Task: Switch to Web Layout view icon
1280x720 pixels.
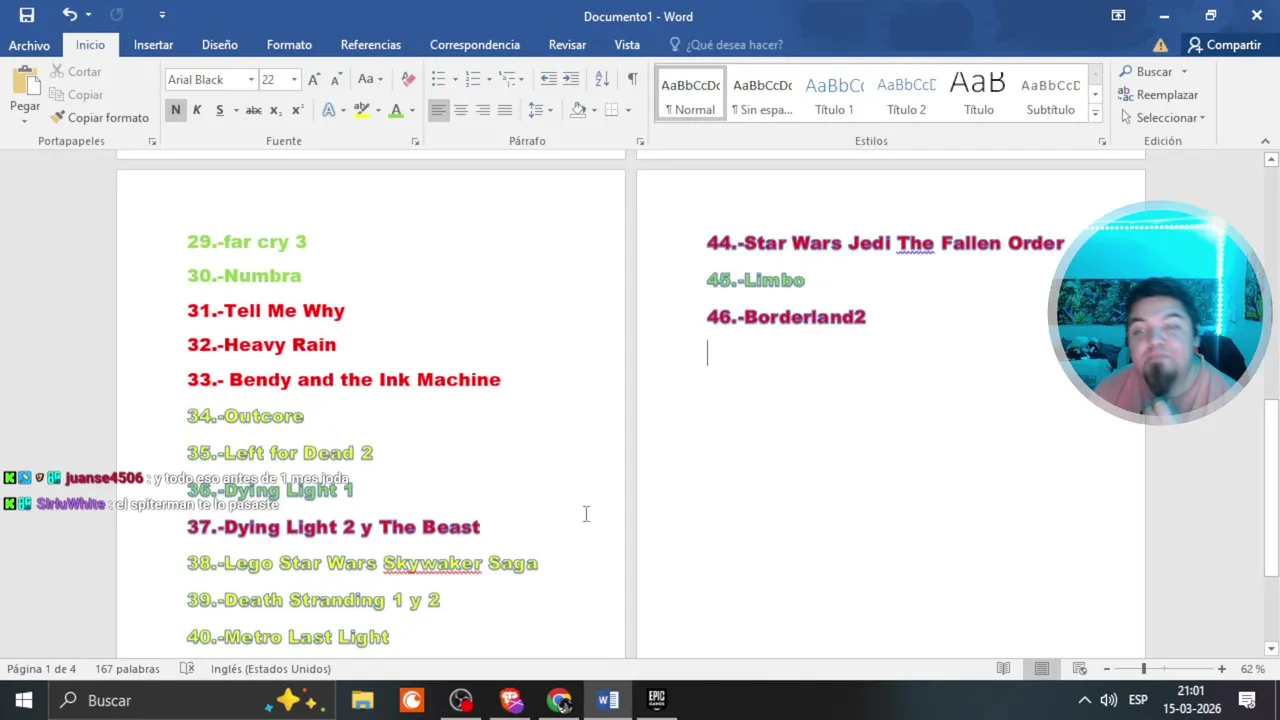Action: (1079, 668)
